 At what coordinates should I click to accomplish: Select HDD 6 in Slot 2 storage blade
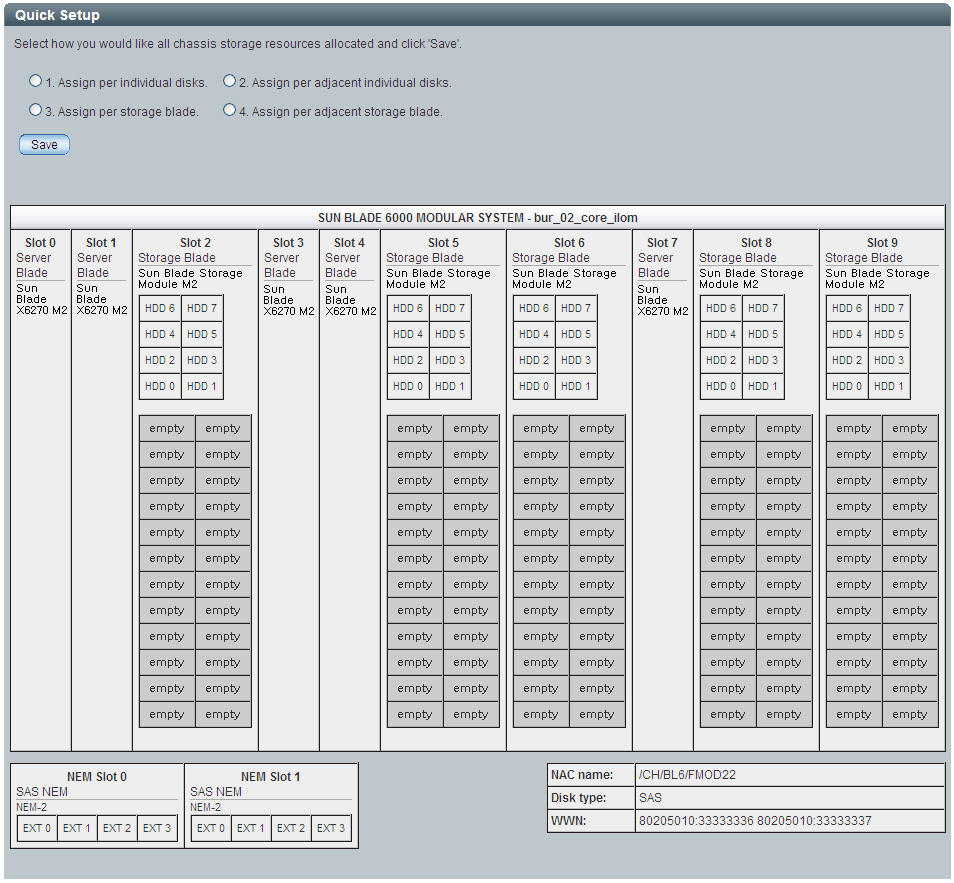point(160,309)
